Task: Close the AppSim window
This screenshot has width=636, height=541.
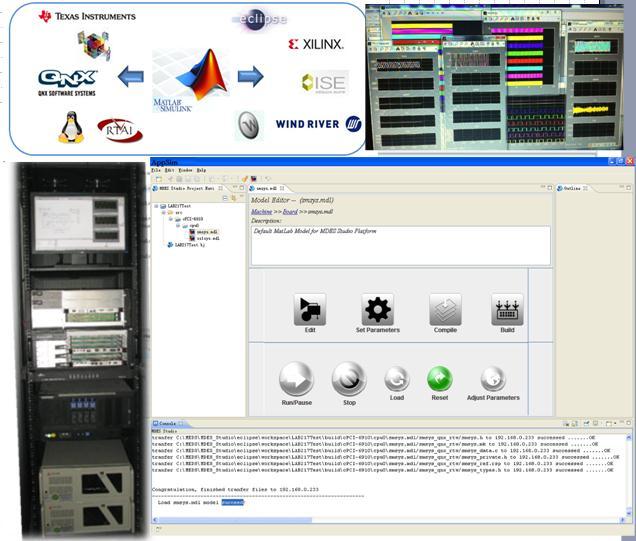Action: [630, 161]
